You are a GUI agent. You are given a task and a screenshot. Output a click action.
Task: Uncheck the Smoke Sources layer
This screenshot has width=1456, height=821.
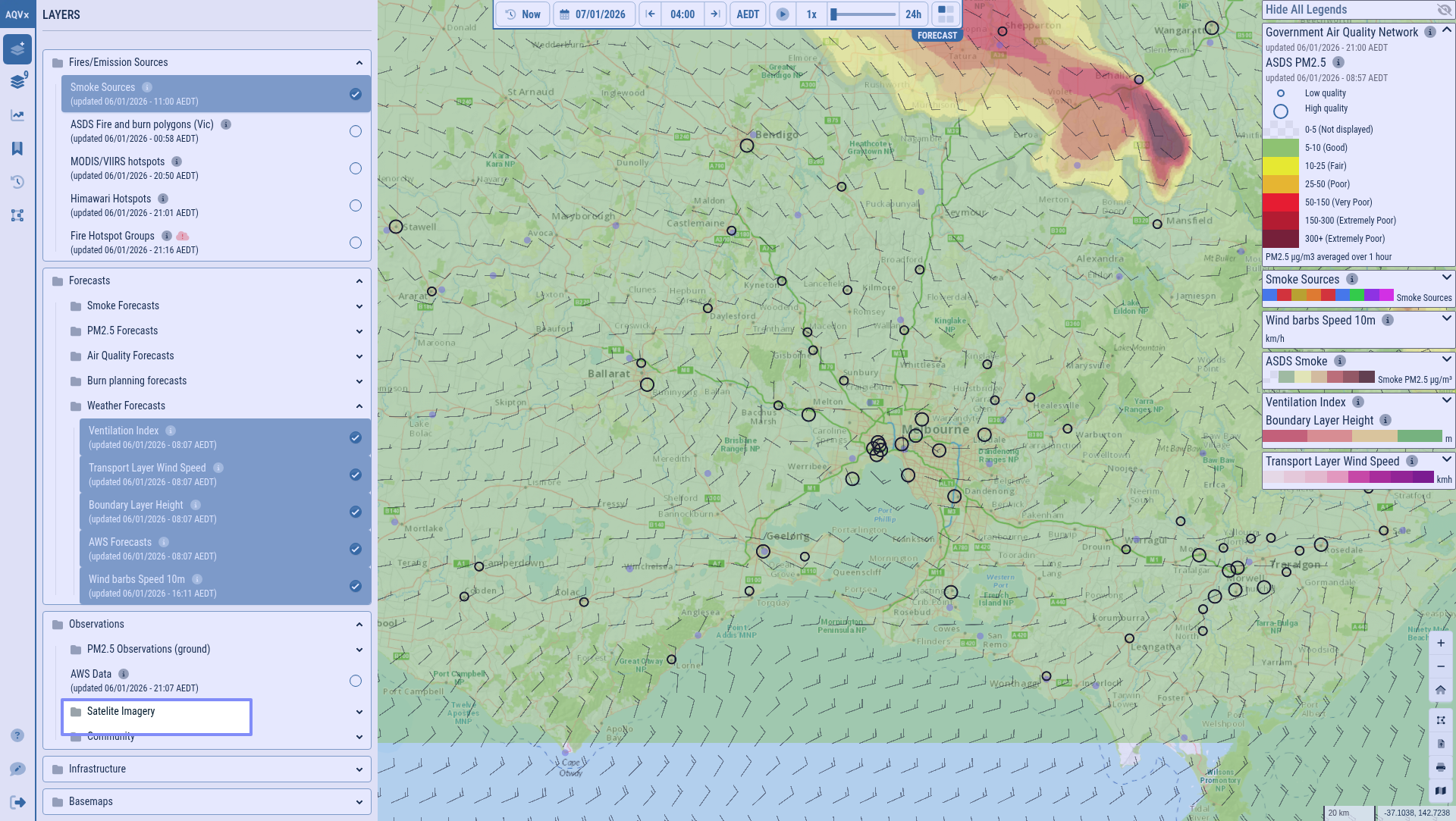click(355, 94)
